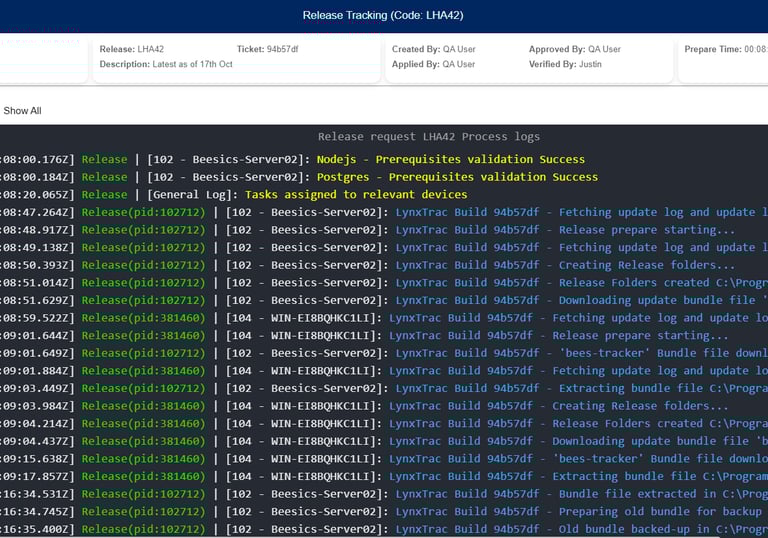Click the Applied By: QA User field
Image resolution: width=768 pixels, height=538 pixels.
(x=433, y=64)
